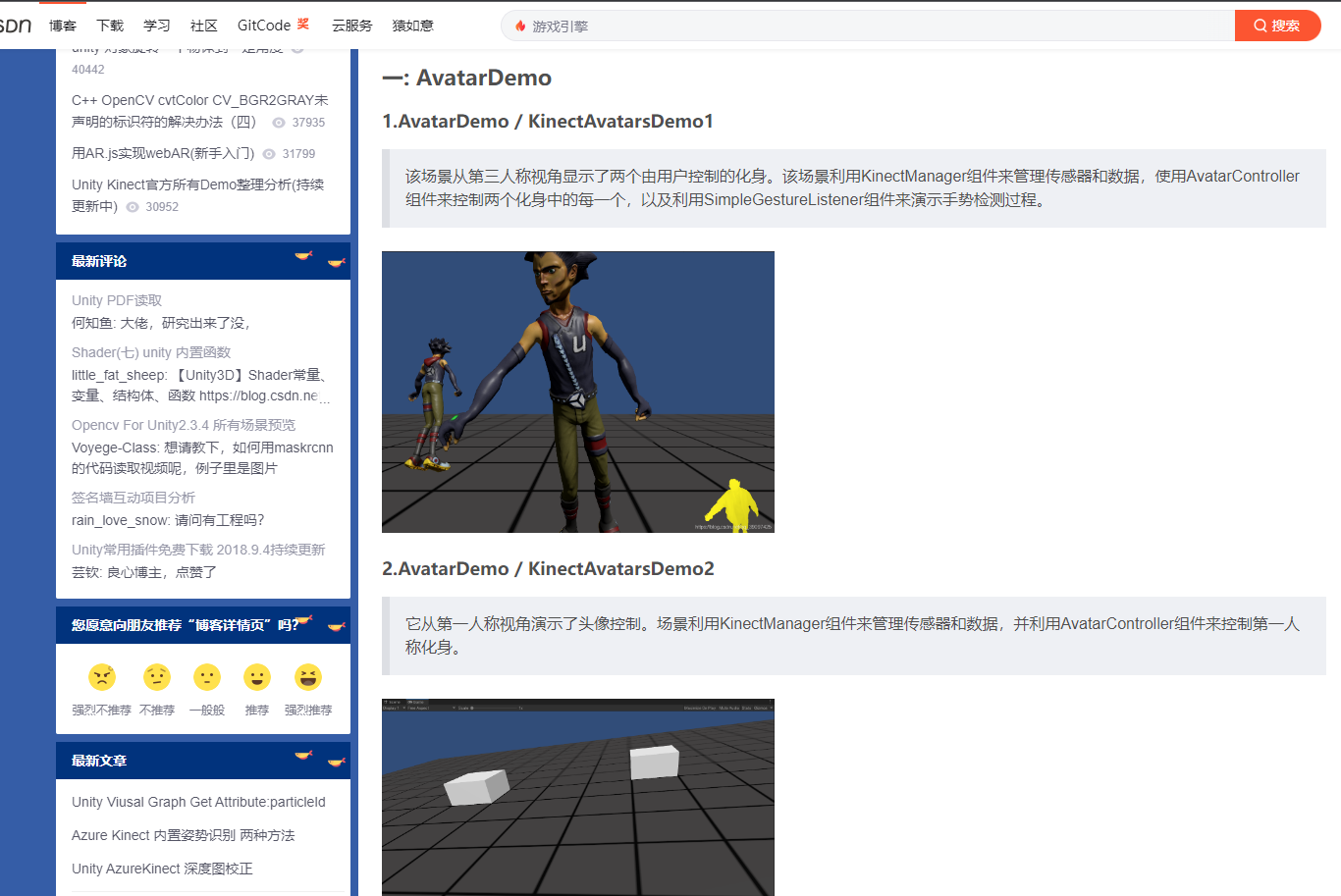Click the little_fat_sheep comment text
1341x896 pixels.
[x=201, y=386]
